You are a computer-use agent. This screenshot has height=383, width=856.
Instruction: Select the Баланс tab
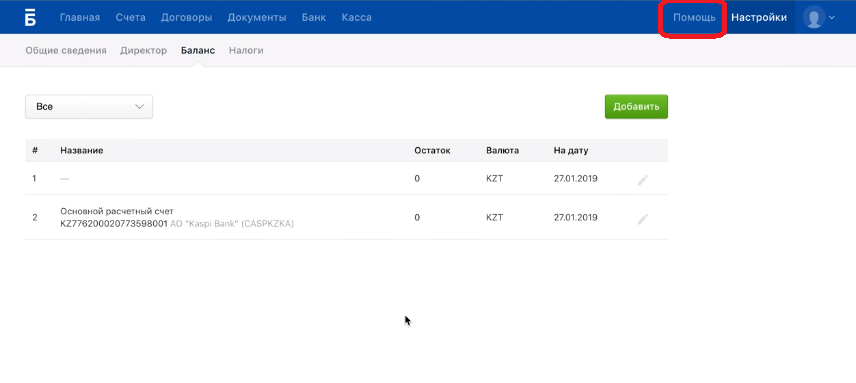[x=198, y=51]
